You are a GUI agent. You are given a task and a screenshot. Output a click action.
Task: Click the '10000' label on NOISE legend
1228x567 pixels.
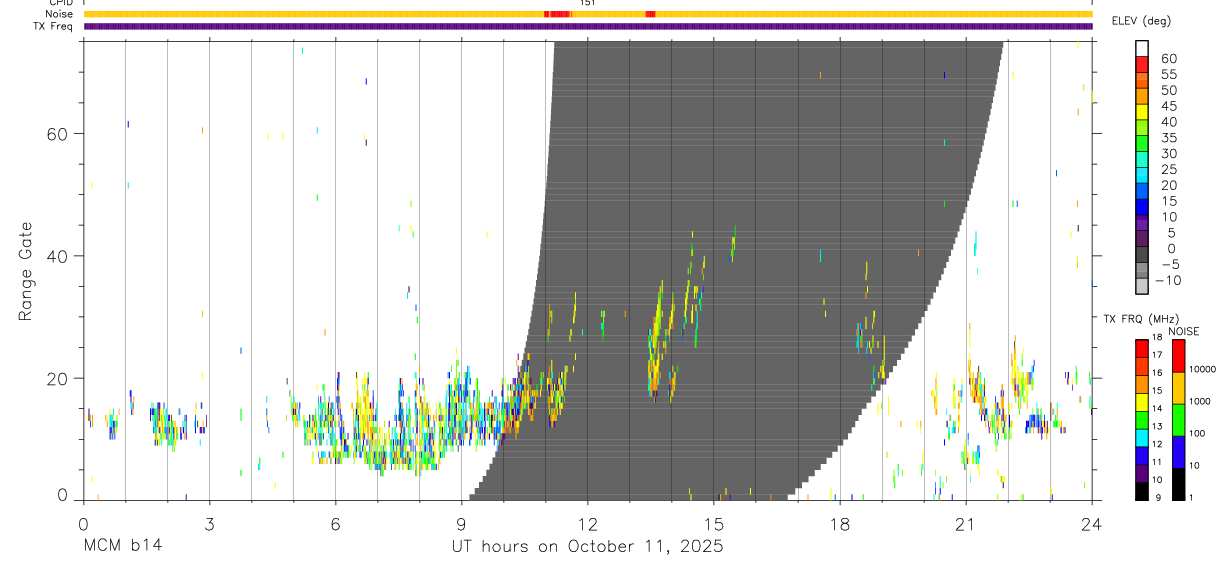click(1202, 369)
